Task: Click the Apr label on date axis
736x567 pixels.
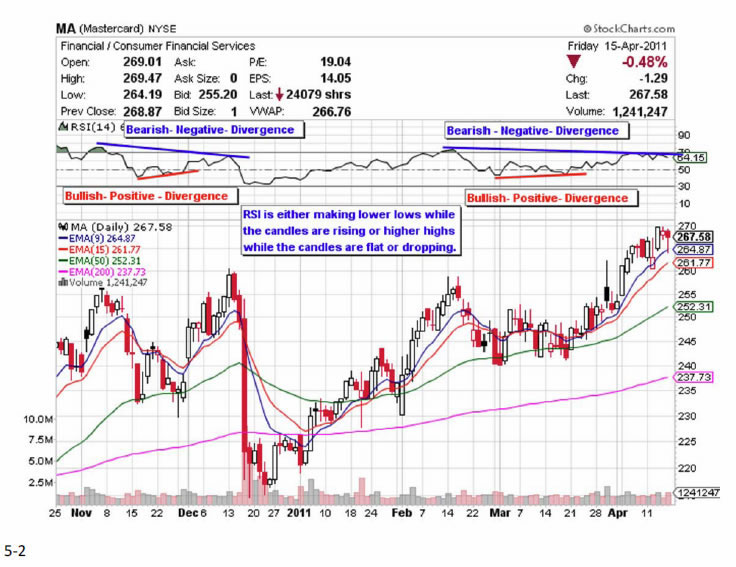Action: (x=618, y=513)
